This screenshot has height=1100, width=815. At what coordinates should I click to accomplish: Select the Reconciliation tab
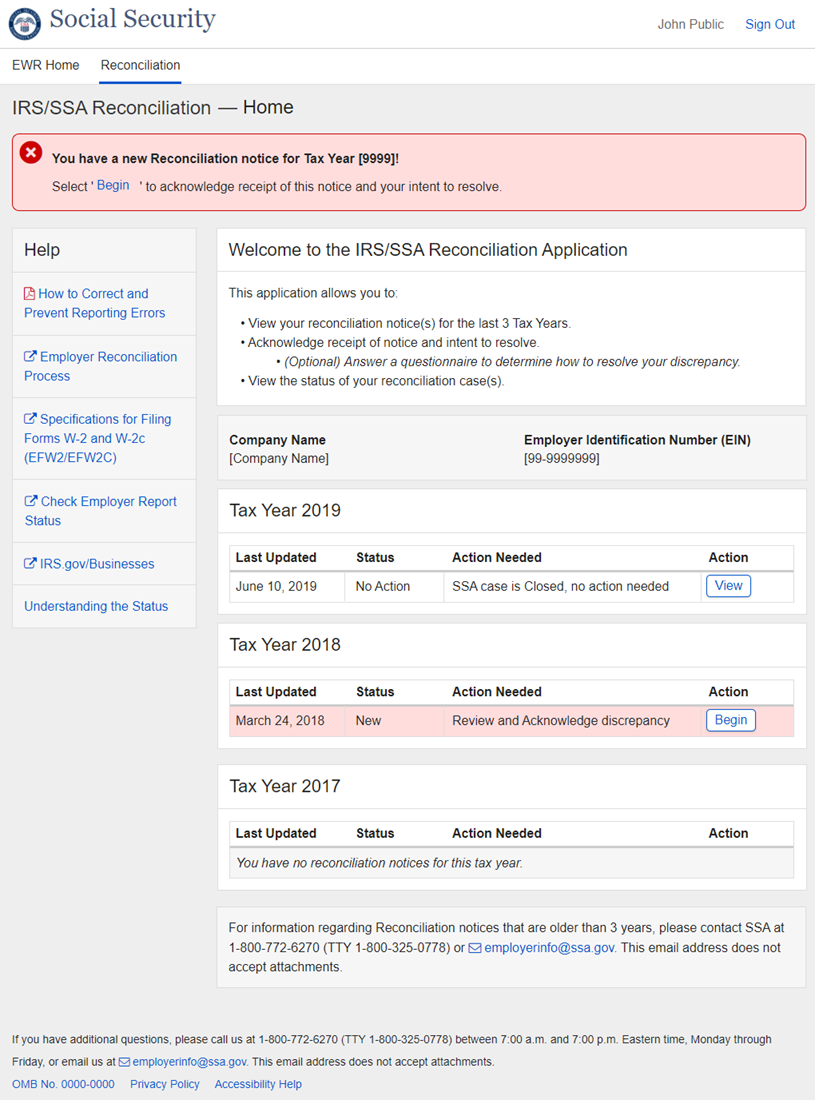[140, 66]
